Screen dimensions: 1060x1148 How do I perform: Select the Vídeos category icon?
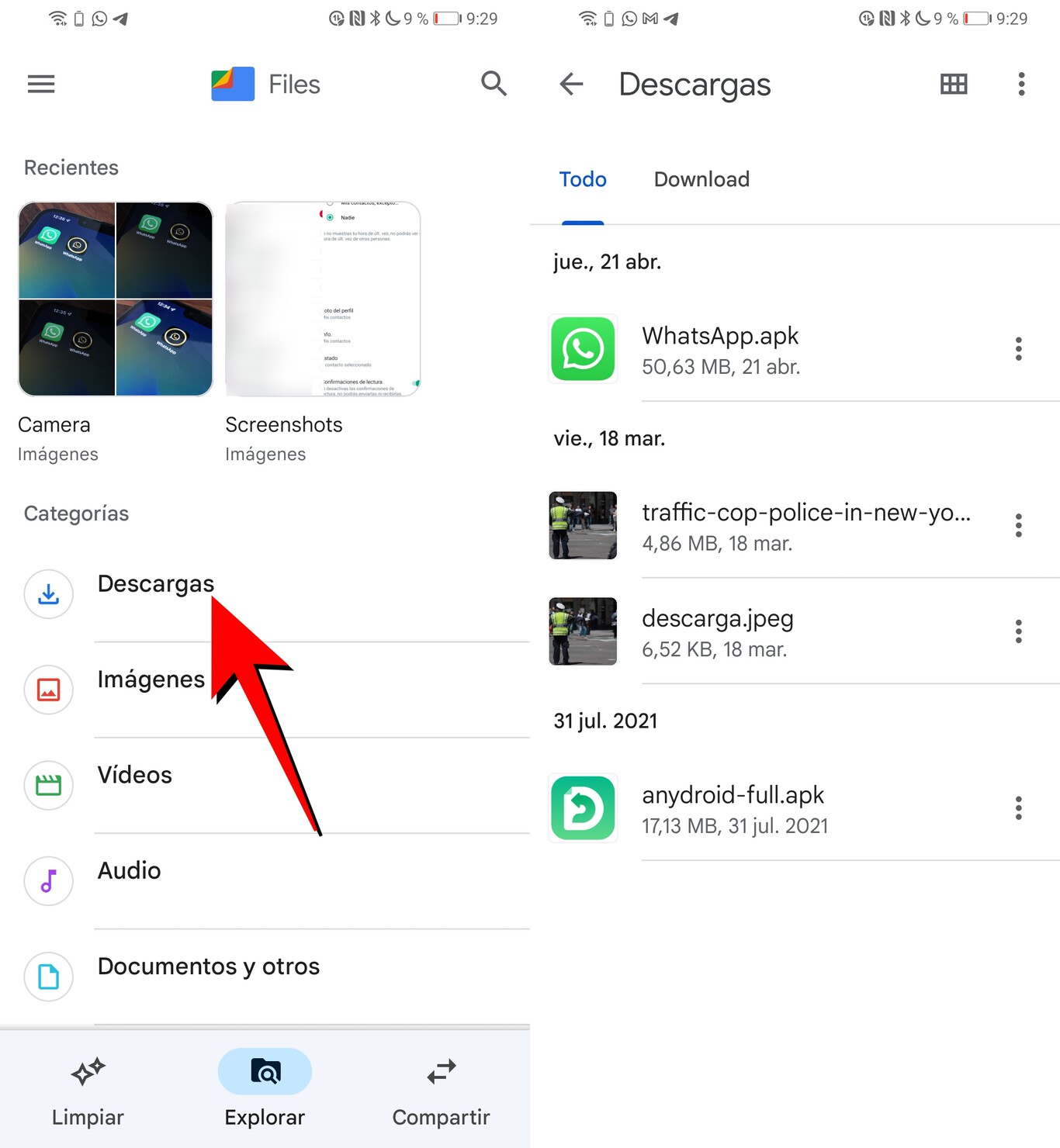[48, 785]
